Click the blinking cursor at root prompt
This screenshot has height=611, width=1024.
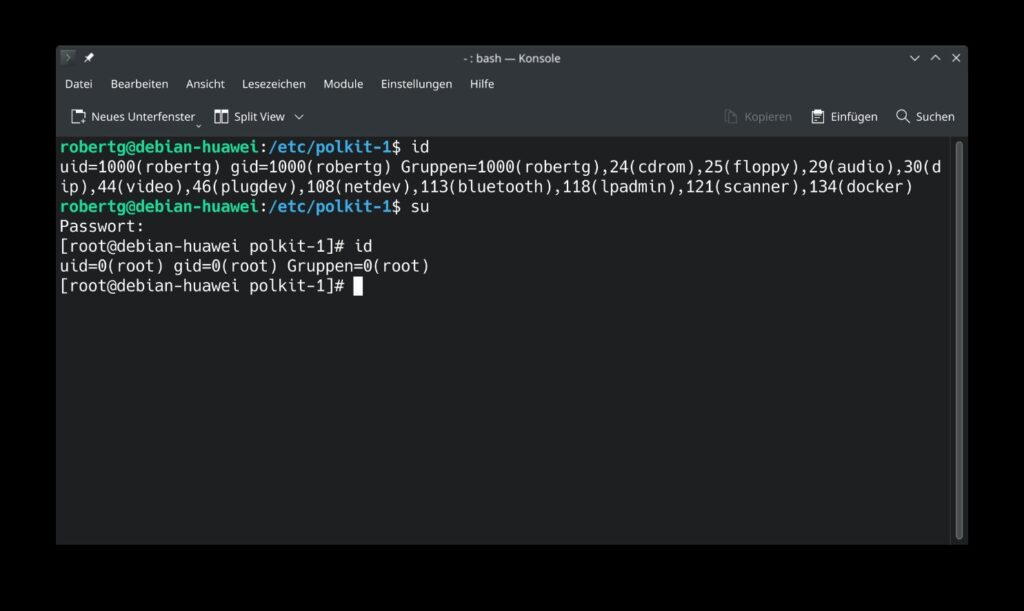click(x=358, y=286)
